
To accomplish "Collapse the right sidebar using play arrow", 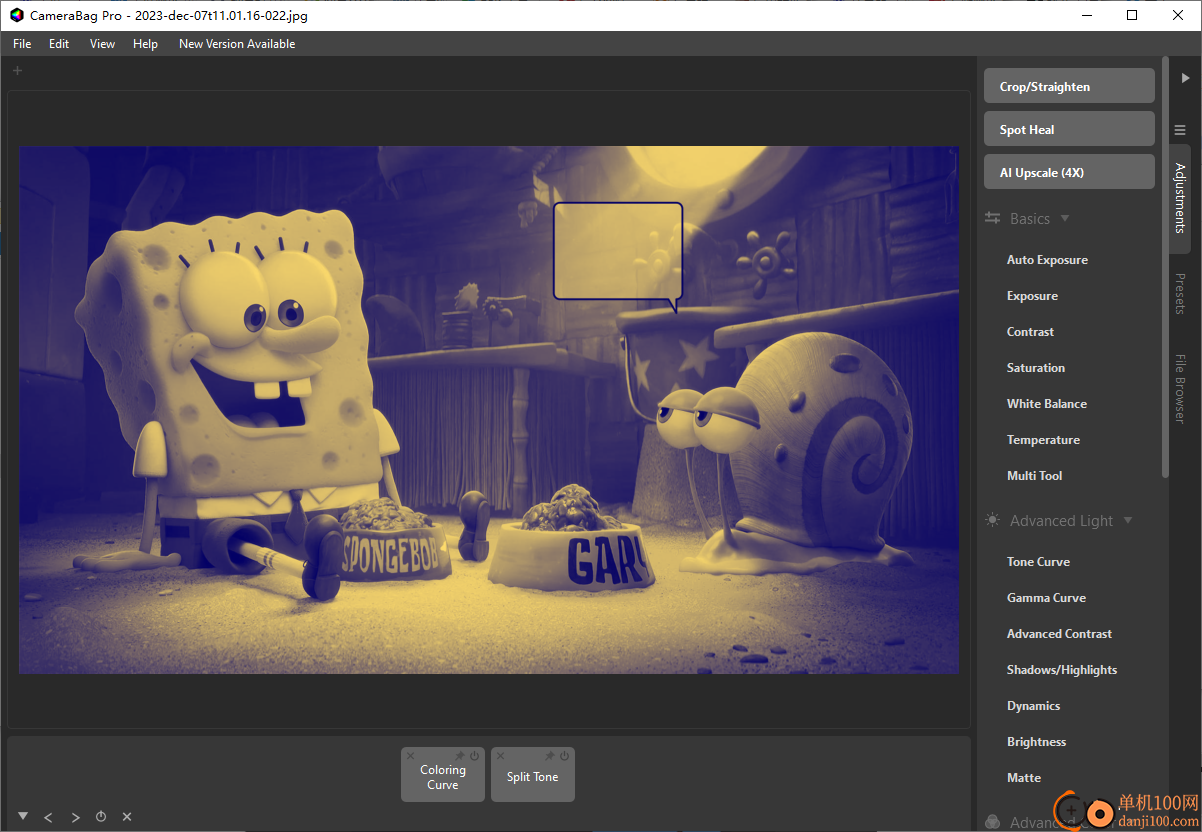I will point(1185,77).
